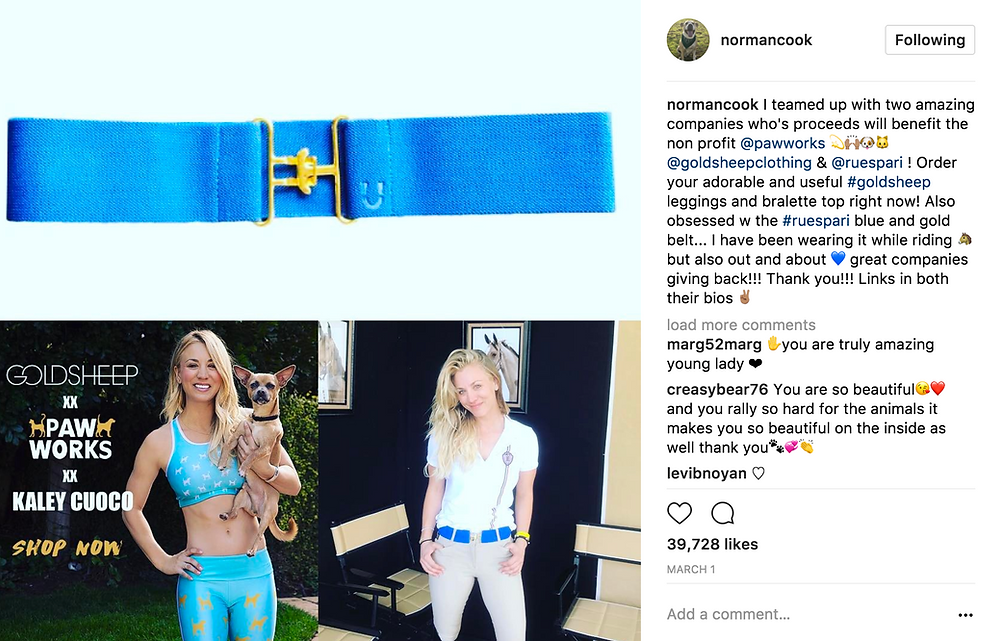Open the #goldsheep hashtag
Screen dimensions: 1000x641
pos(888,182)
